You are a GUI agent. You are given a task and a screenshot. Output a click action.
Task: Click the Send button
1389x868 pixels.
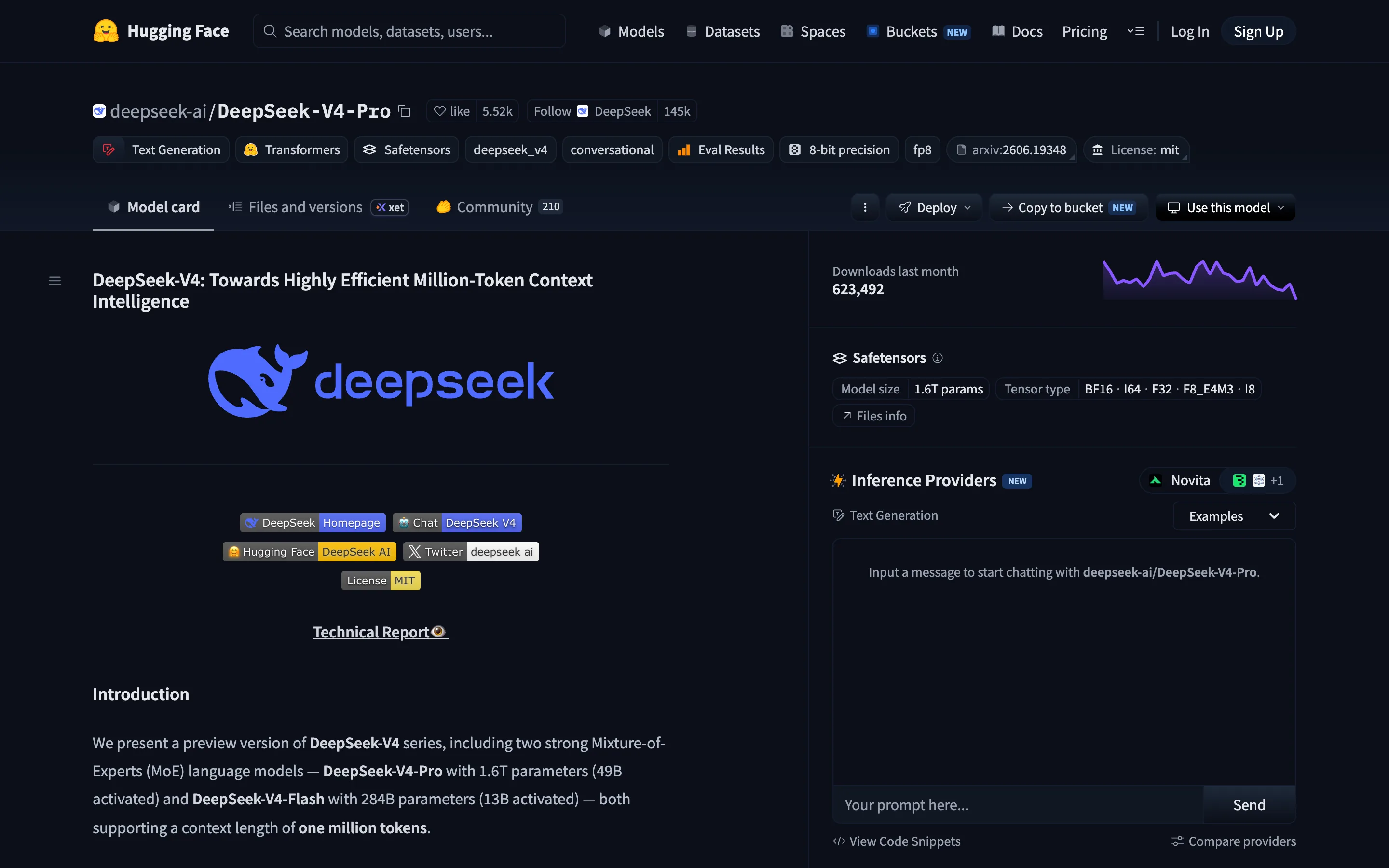click(x=1249, y=805)
